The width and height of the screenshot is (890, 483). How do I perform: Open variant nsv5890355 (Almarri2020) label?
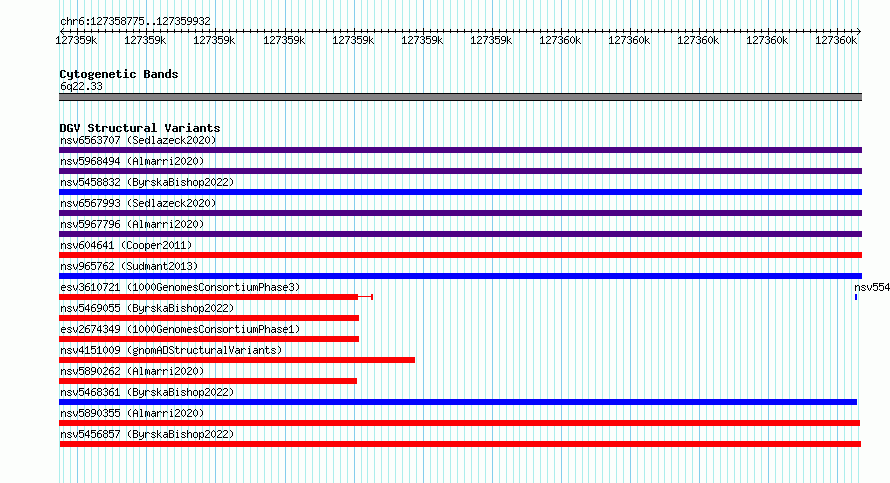pyautogui.click(x=132, y=413)
